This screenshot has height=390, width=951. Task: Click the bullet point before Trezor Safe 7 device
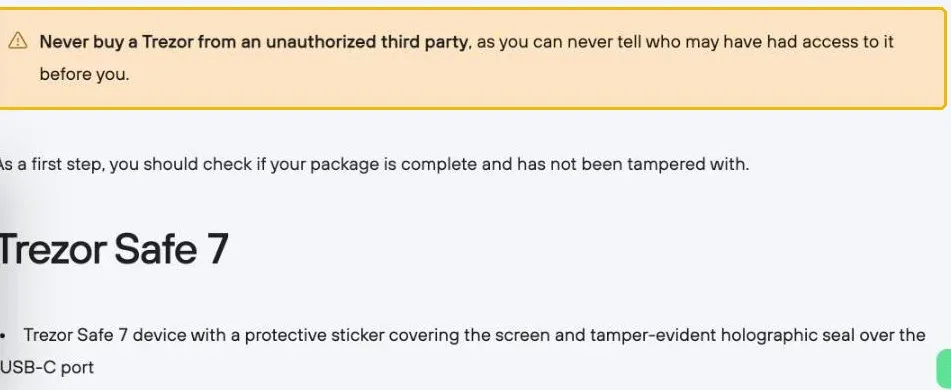[x=2, y=335]
